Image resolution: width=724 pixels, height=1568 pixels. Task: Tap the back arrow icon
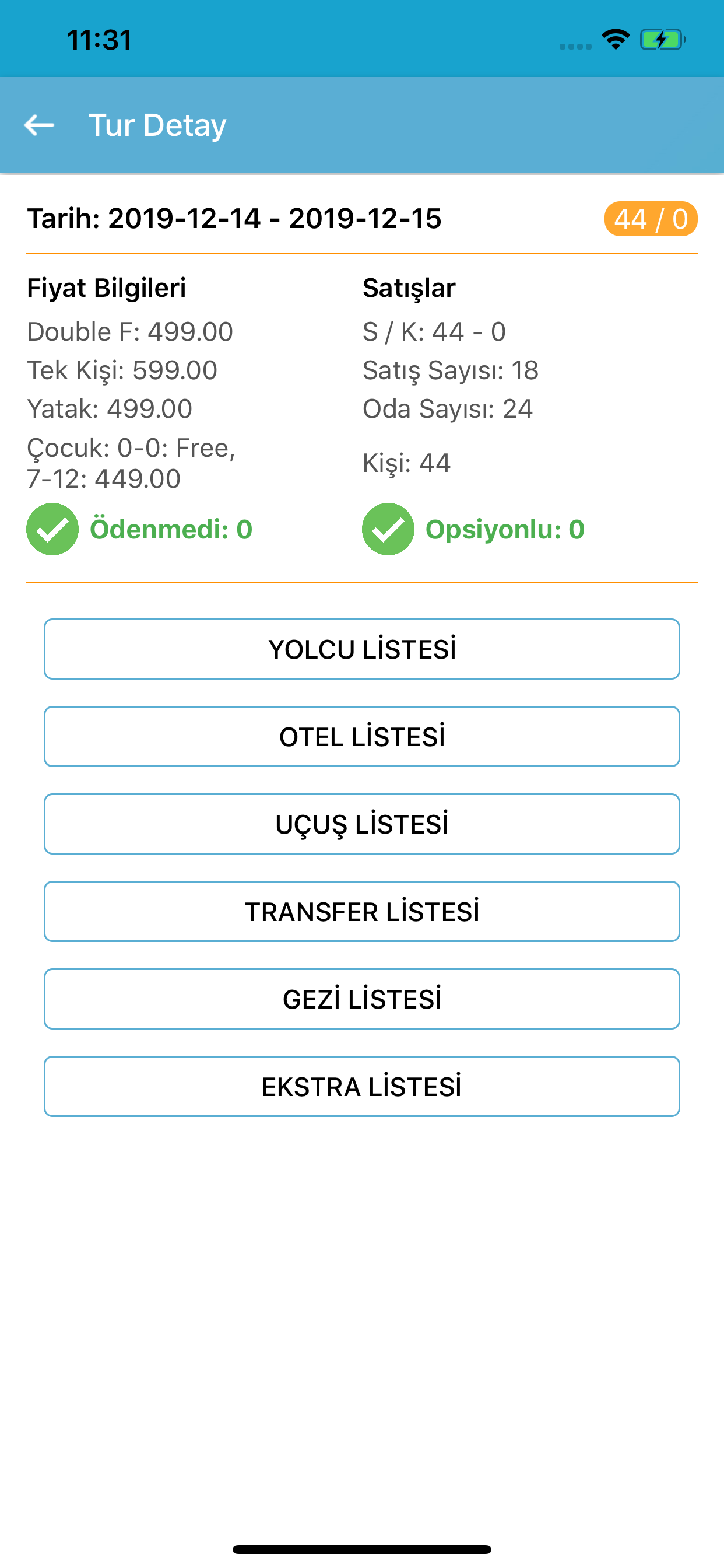click(x=39, y=125)
